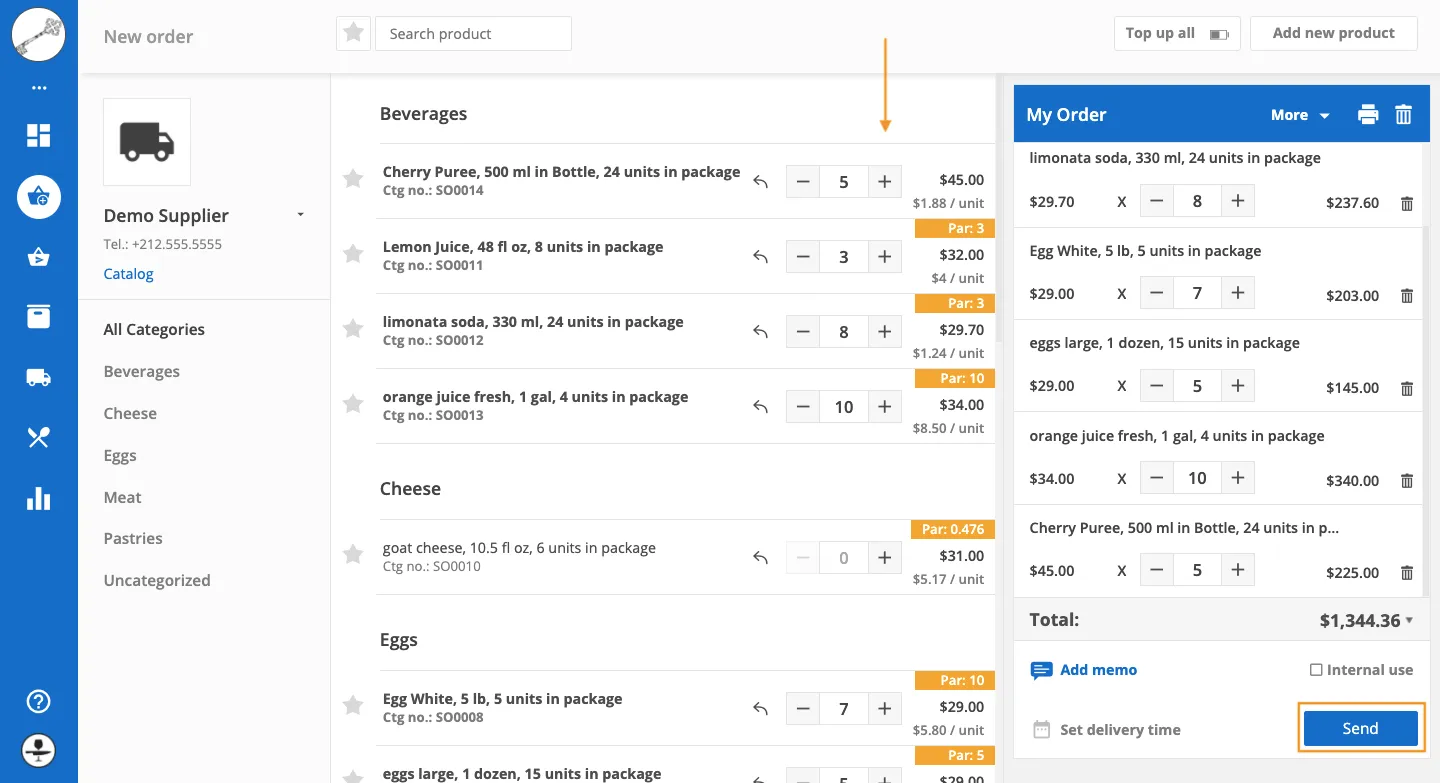The width and height of the screenshot is (1440, 783).
Task: Delete the entire My Order cart
Action: 1403,114
